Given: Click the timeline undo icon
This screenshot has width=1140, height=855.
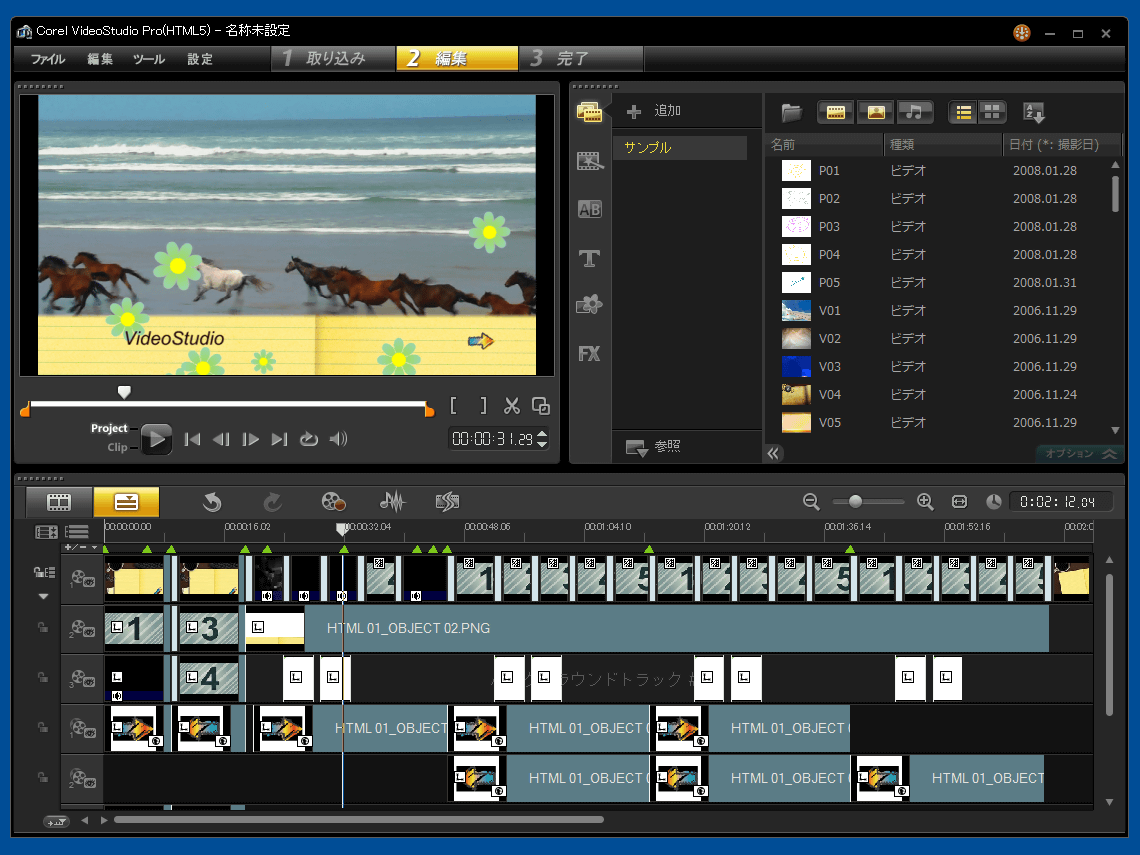Looking at the screenshot, I should click(x=212, y=502).
